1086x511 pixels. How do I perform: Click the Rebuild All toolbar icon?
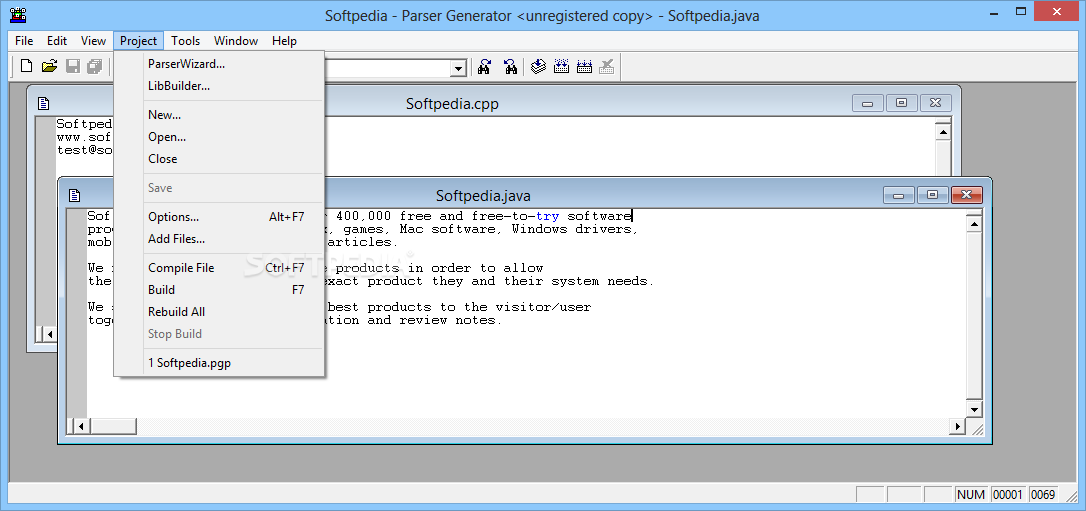coord(585,66)
